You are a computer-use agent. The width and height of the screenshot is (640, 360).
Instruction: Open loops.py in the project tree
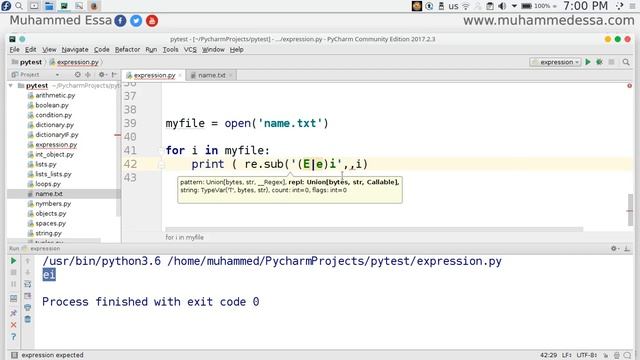click(x=44, y=184)
